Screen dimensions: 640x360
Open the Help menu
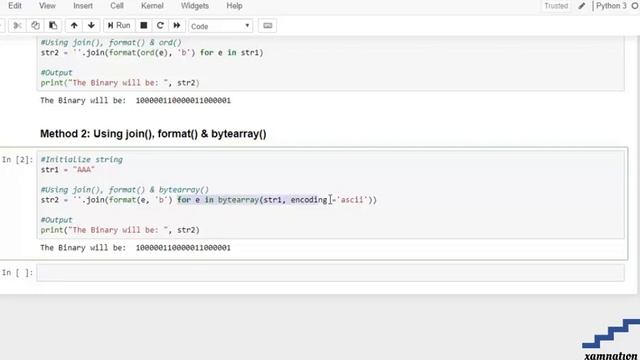pos(234,6)
